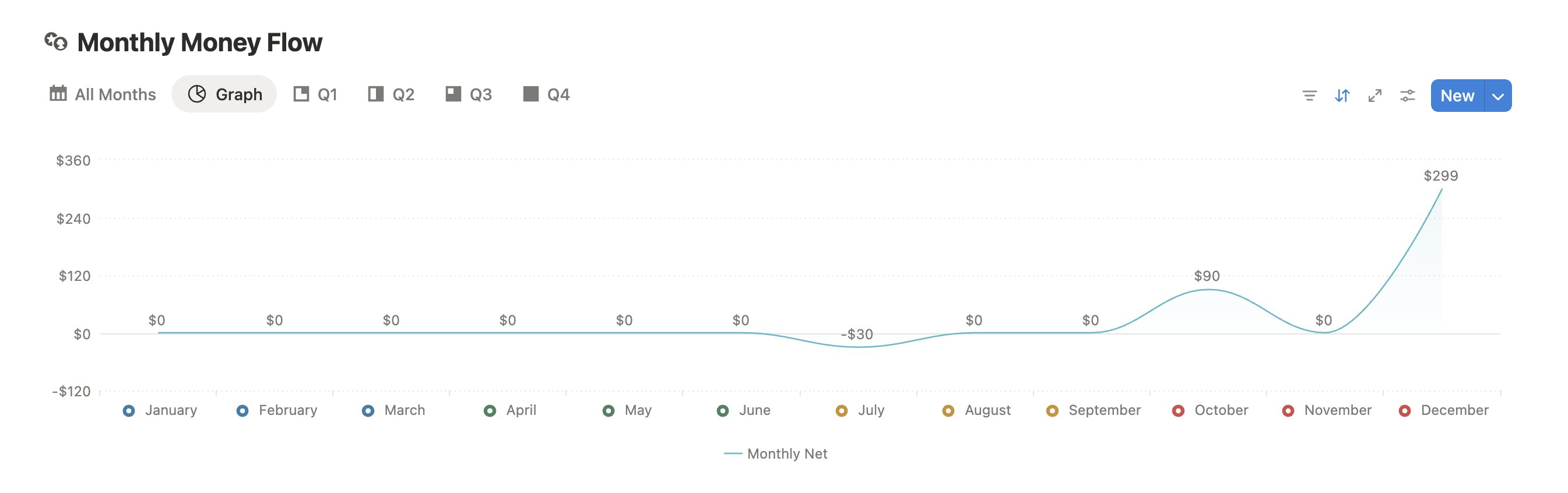1568x493 pixels.
Task: Click the sort arrows icon
Action: pos(1342,96)
